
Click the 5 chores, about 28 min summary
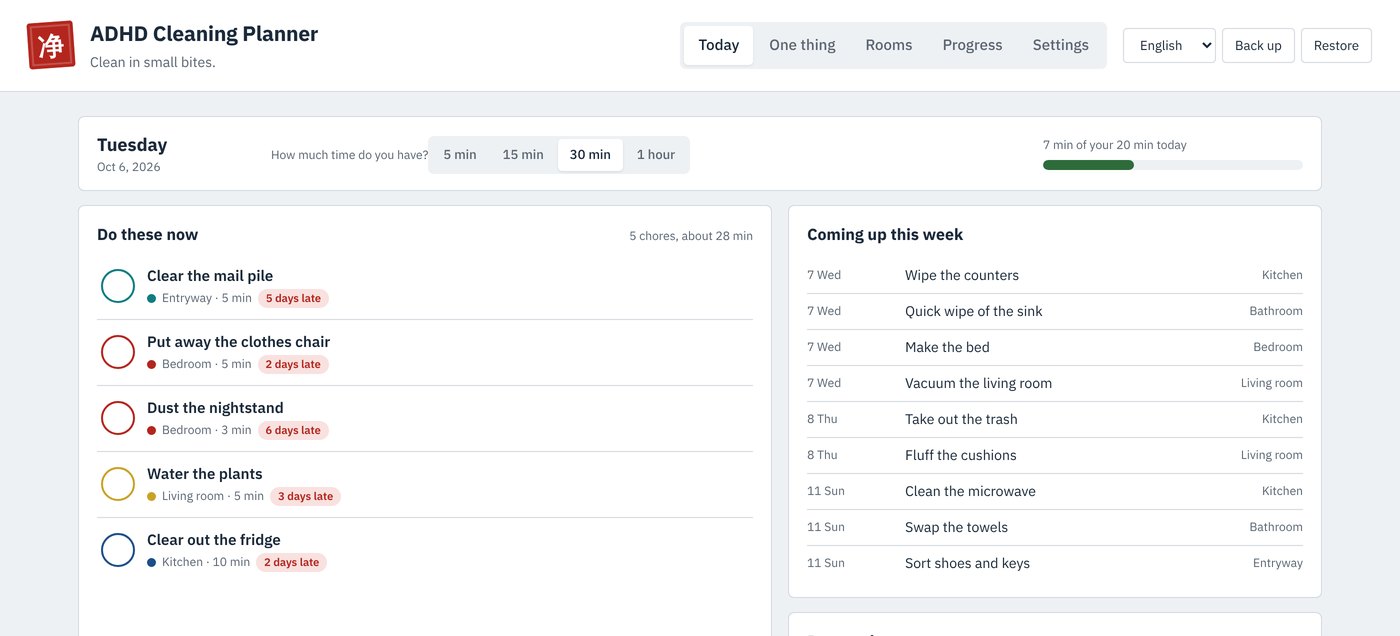[x=691, y=236]
